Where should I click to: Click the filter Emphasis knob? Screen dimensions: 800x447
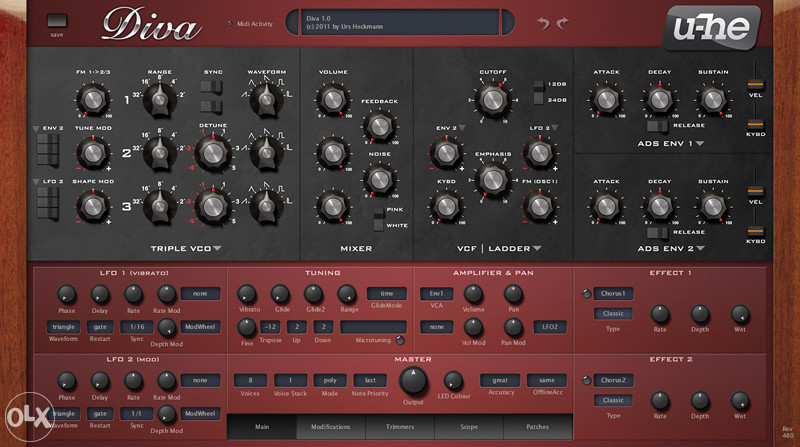[x=492, y=179]
